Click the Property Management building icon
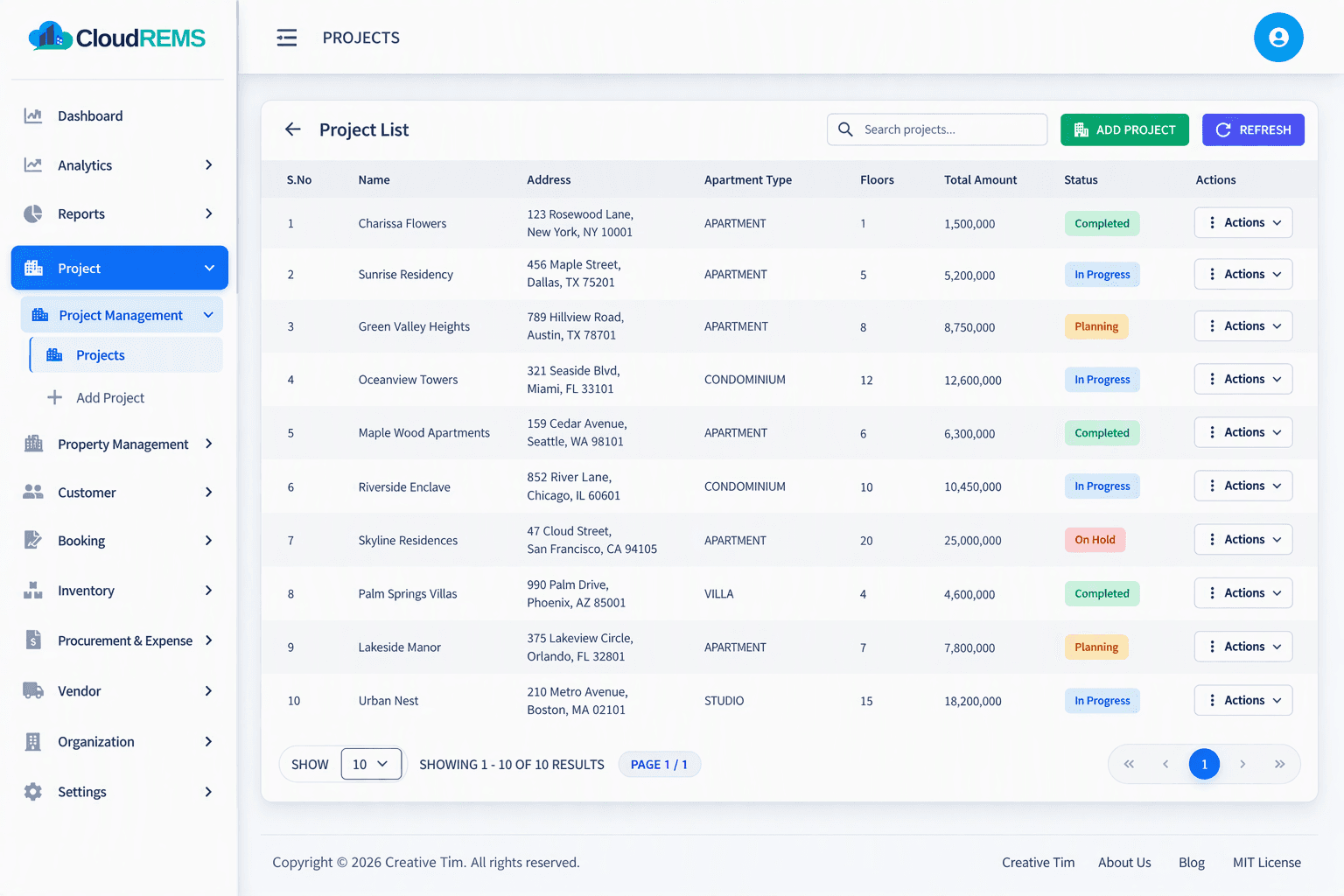Image resolution: width=1344 pixels, height=896 pixels. (33, 444)
